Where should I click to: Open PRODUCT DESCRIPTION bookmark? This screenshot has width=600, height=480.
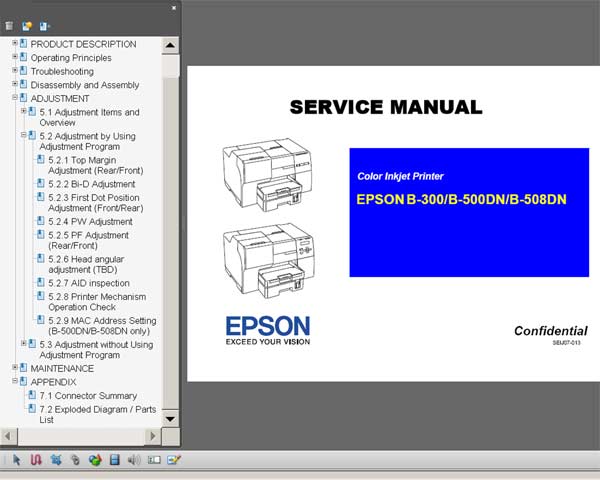point(83,44)
